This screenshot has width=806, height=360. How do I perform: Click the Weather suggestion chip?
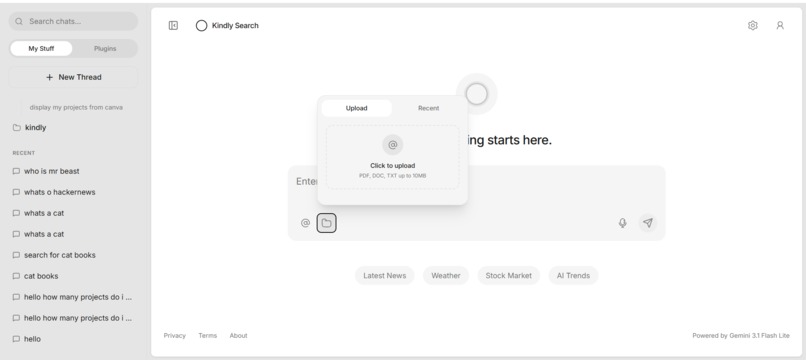point(446,276)
